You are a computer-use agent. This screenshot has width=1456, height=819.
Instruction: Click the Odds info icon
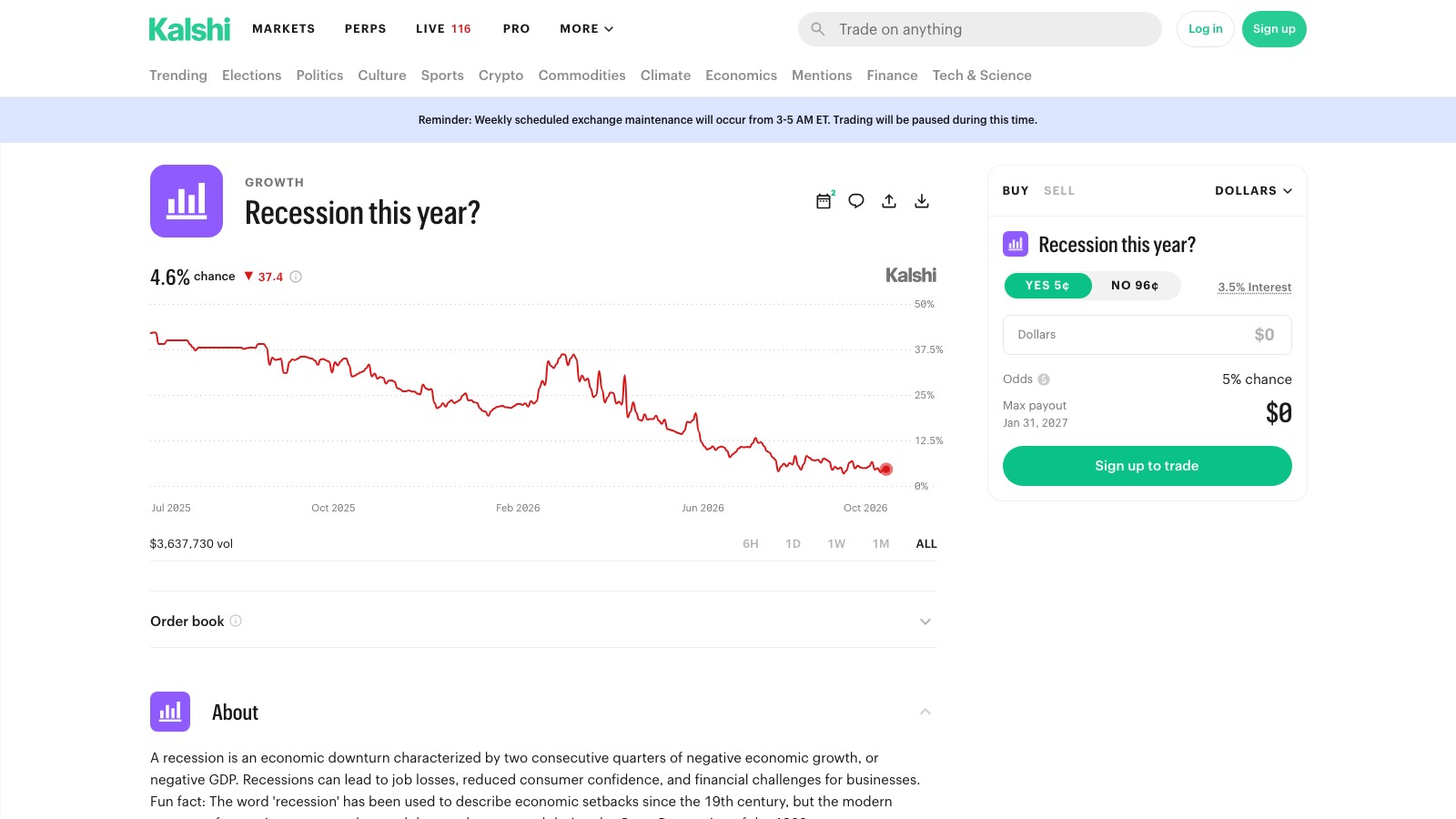click(x=1044, y=379)
